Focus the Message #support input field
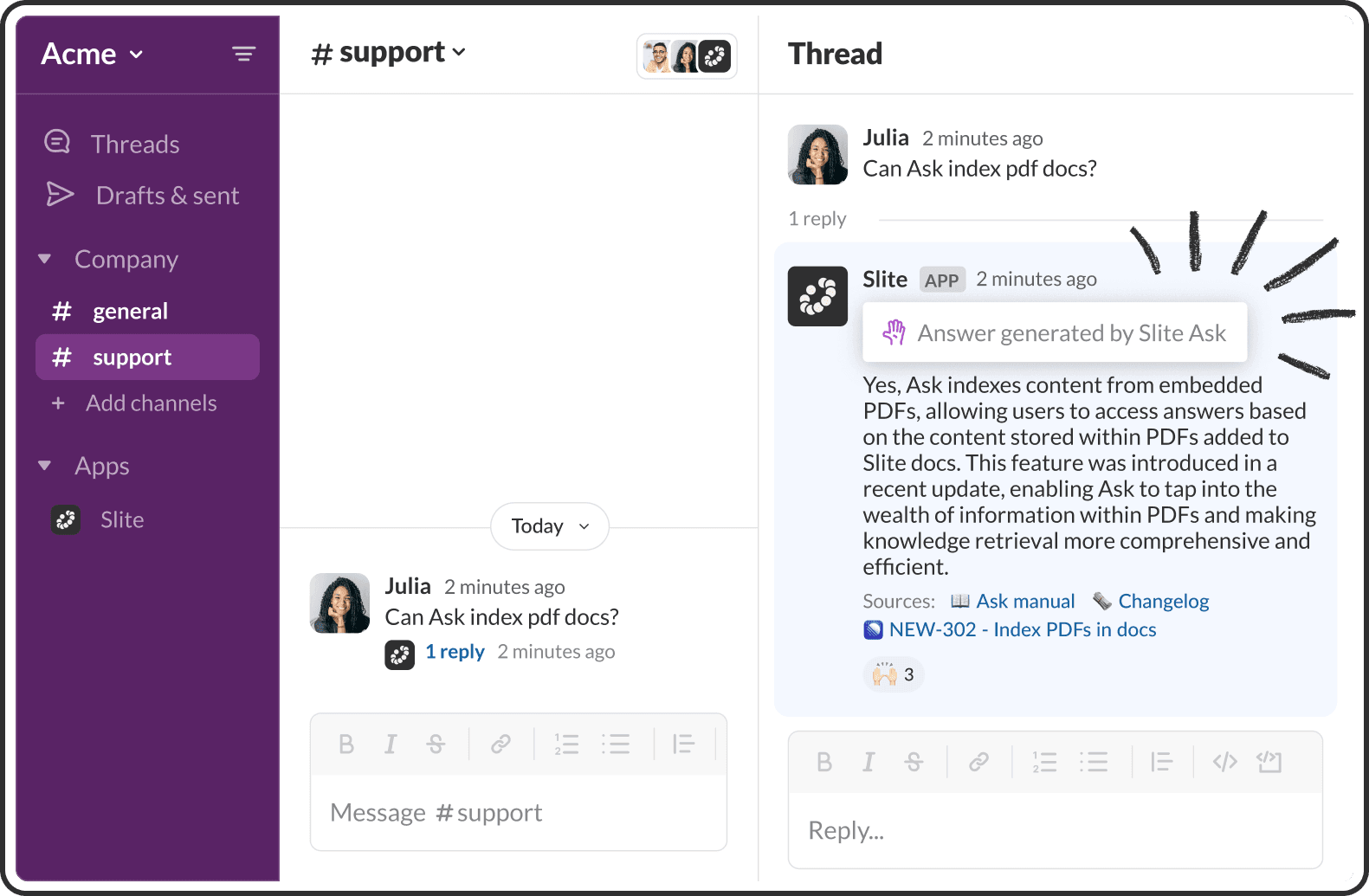Screen dimensions: 1369x896 (x=519, y=812)
